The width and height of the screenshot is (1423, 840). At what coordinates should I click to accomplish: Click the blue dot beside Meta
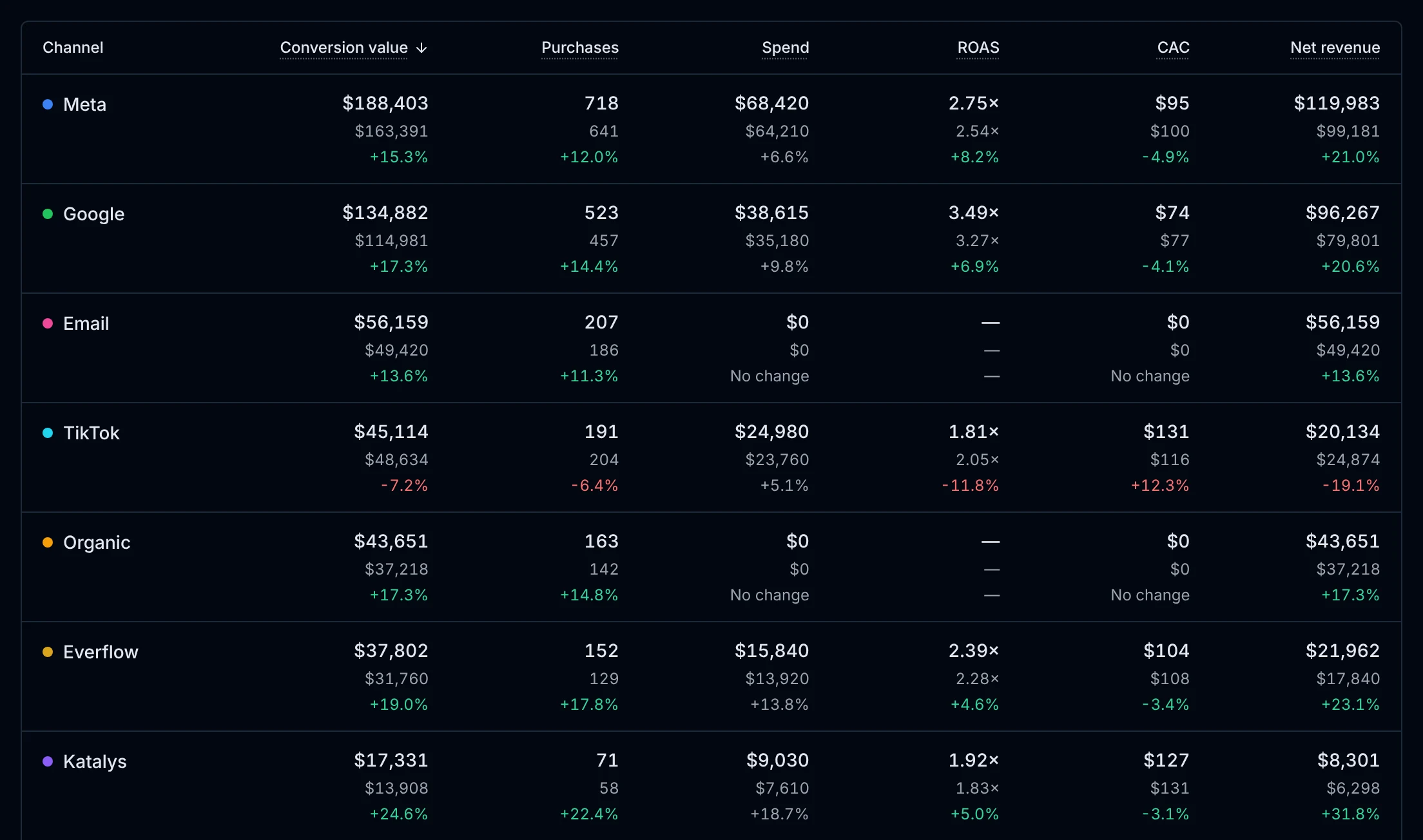tap(48, 104)
